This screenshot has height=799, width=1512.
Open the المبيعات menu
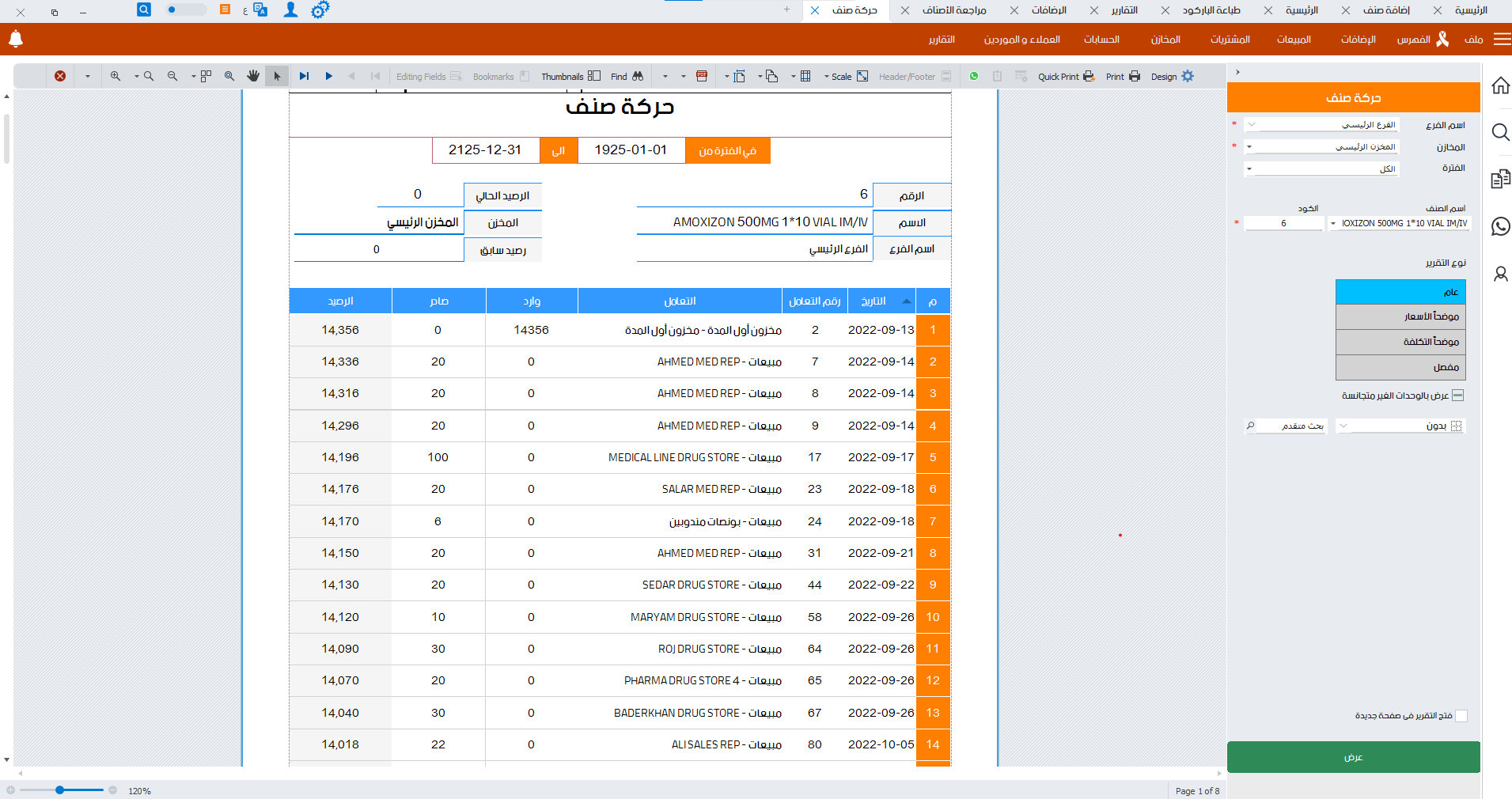point(1294,40)
